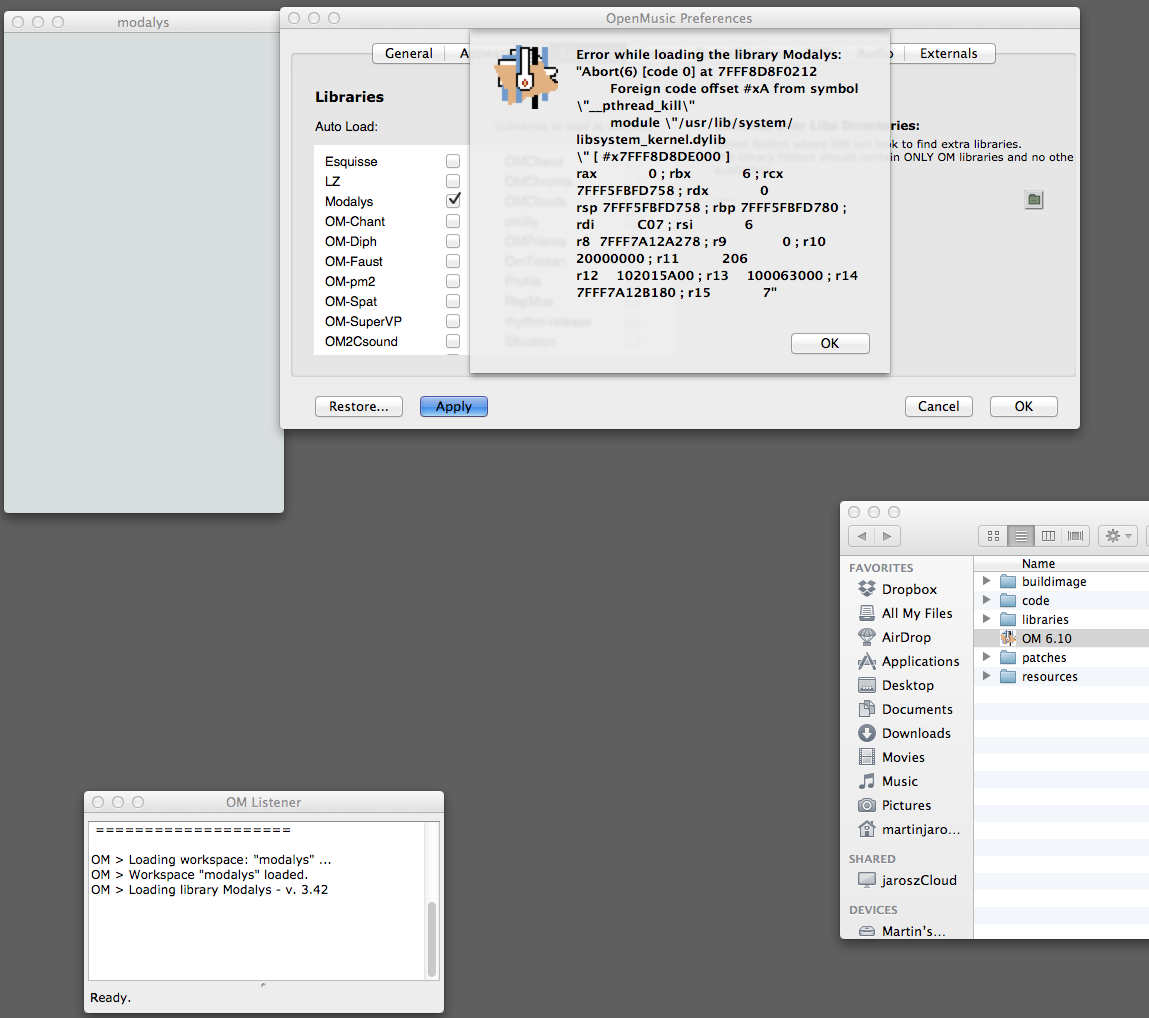Enable OM2Csound auto load checkbox
1149x1018 pixels.
point(453,341)
